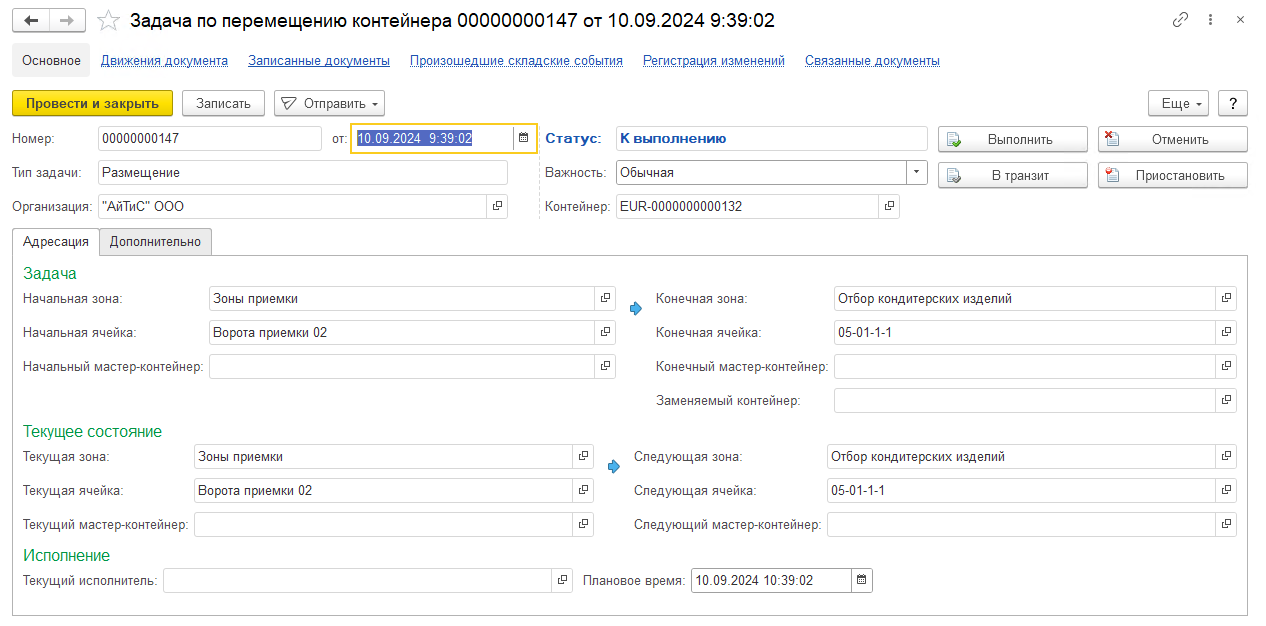The width and height of the screenshot is (1266, 626).
Task: Open Начальный мастер-контейнер record via its icon
Action: point(605,366)
